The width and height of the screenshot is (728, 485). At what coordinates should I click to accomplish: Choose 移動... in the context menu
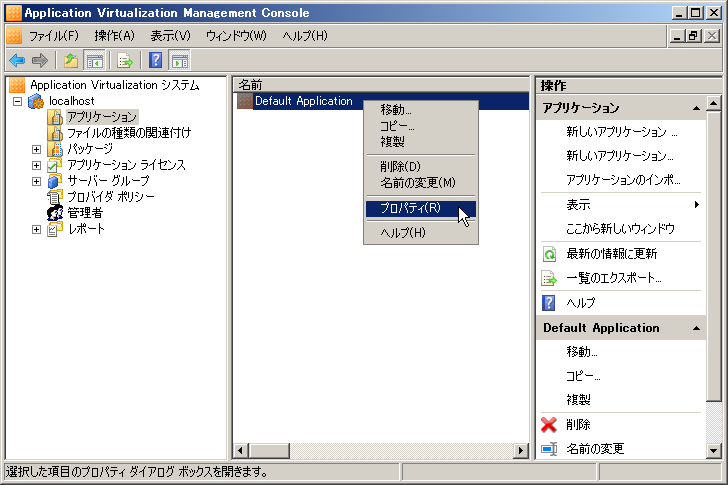click(x=421, y=110)
